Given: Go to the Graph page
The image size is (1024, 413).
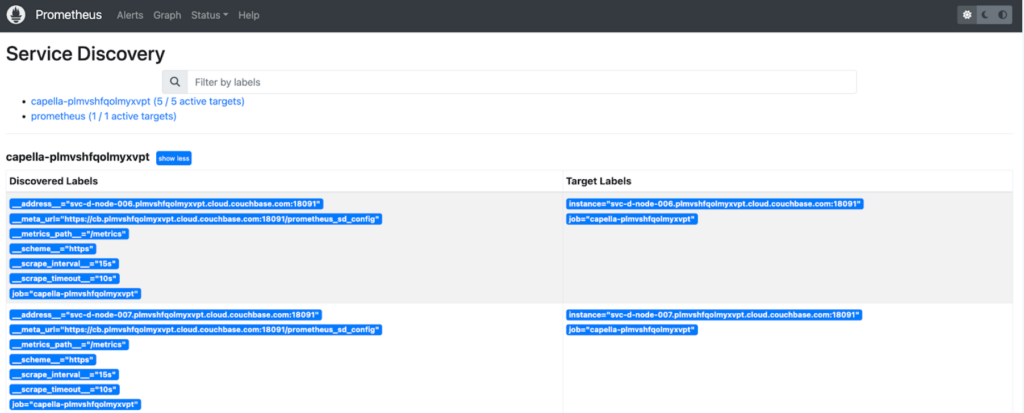Looking at the screenshot, I should click(x=167, y=15).
